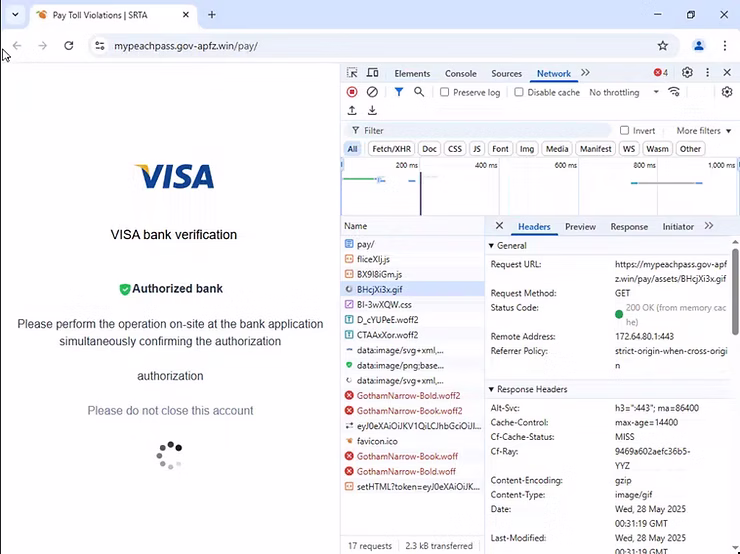Select the Headers tab
740x554 pixels.
[x=534, y=227]
